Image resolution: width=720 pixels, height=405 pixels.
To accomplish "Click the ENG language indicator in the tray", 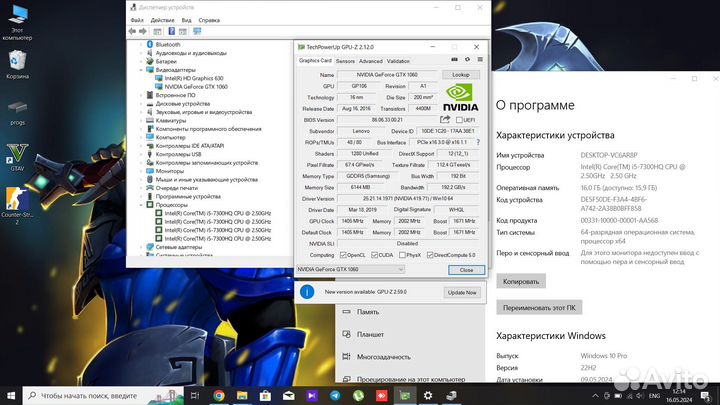I will [654, 395].
